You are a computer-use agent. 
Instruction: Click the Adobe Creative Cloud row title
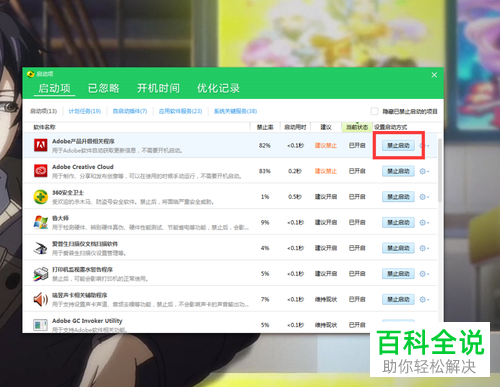(83, 167)
